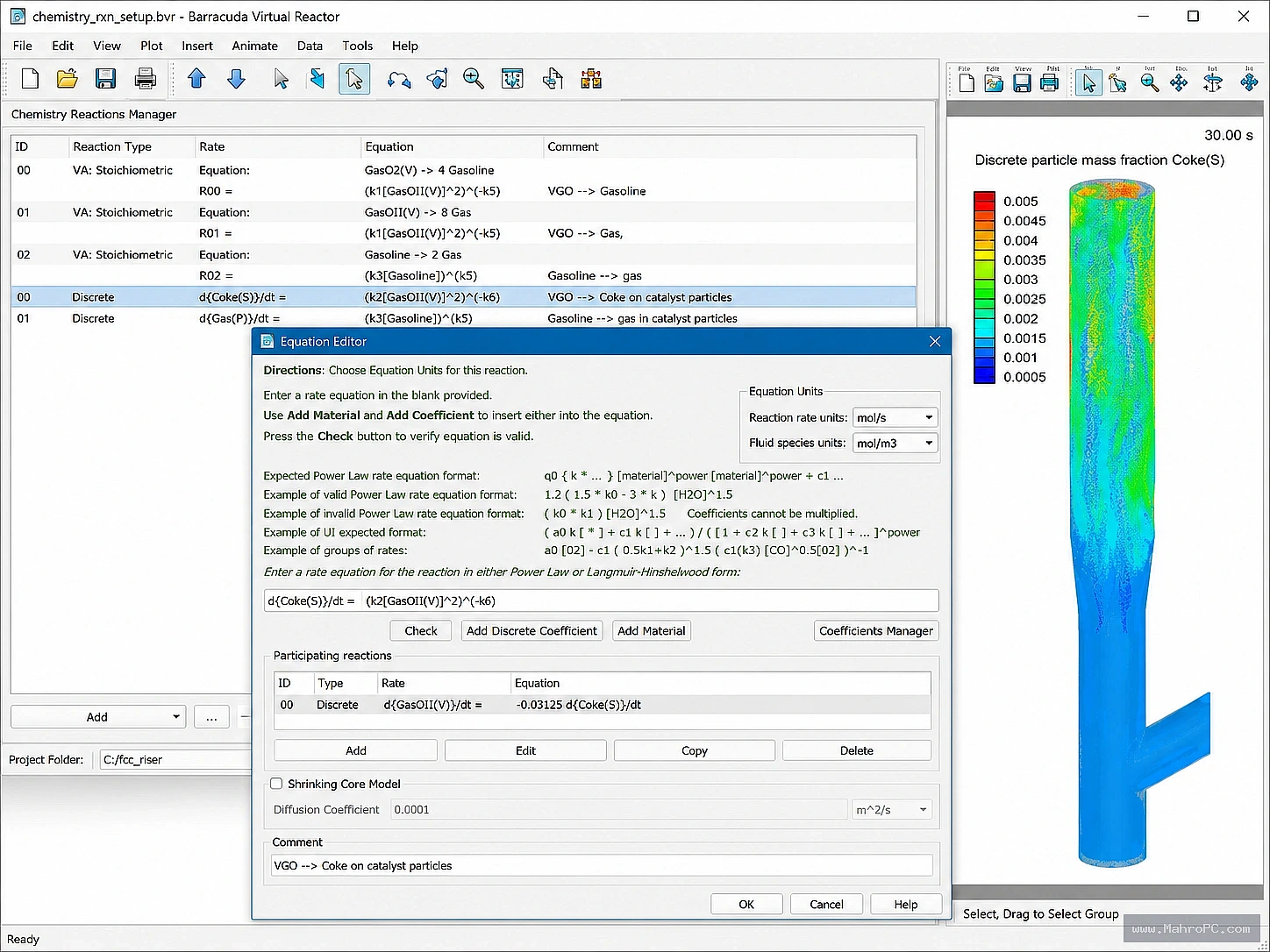
Task: Click Delete under Participating reactions
Action: click(x=857, y=750)
